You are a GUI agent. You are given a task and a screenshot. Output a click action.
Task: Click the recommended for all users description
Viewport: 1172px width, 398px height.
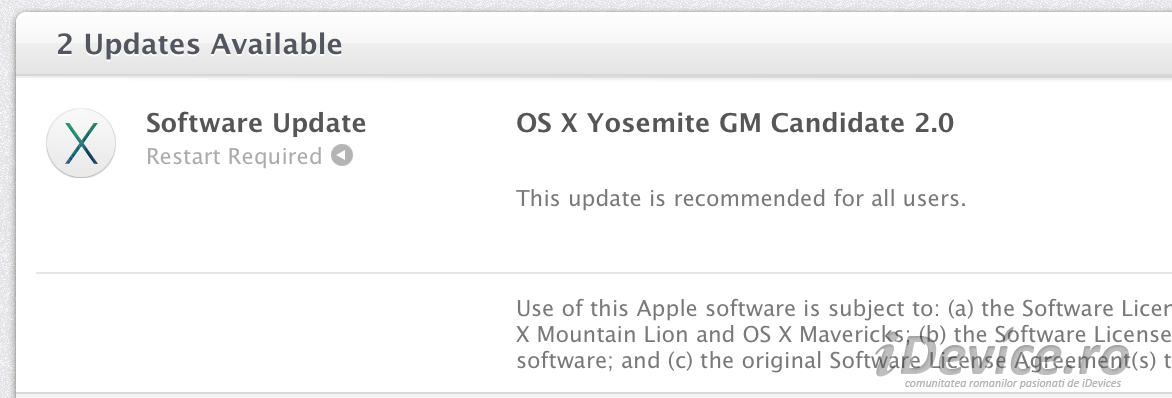click(741, 199)
